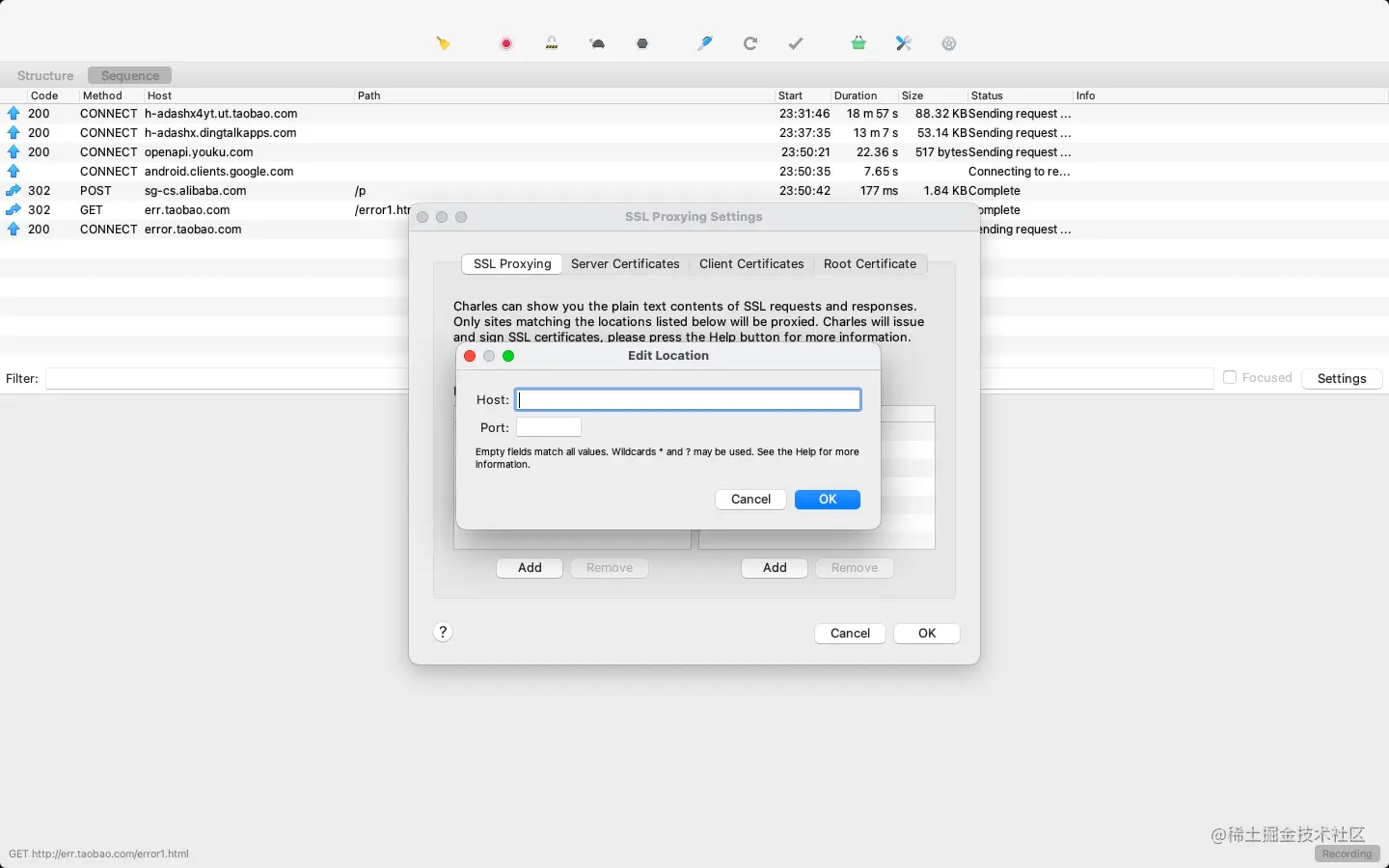Click the POST method cell

[95, 191]
